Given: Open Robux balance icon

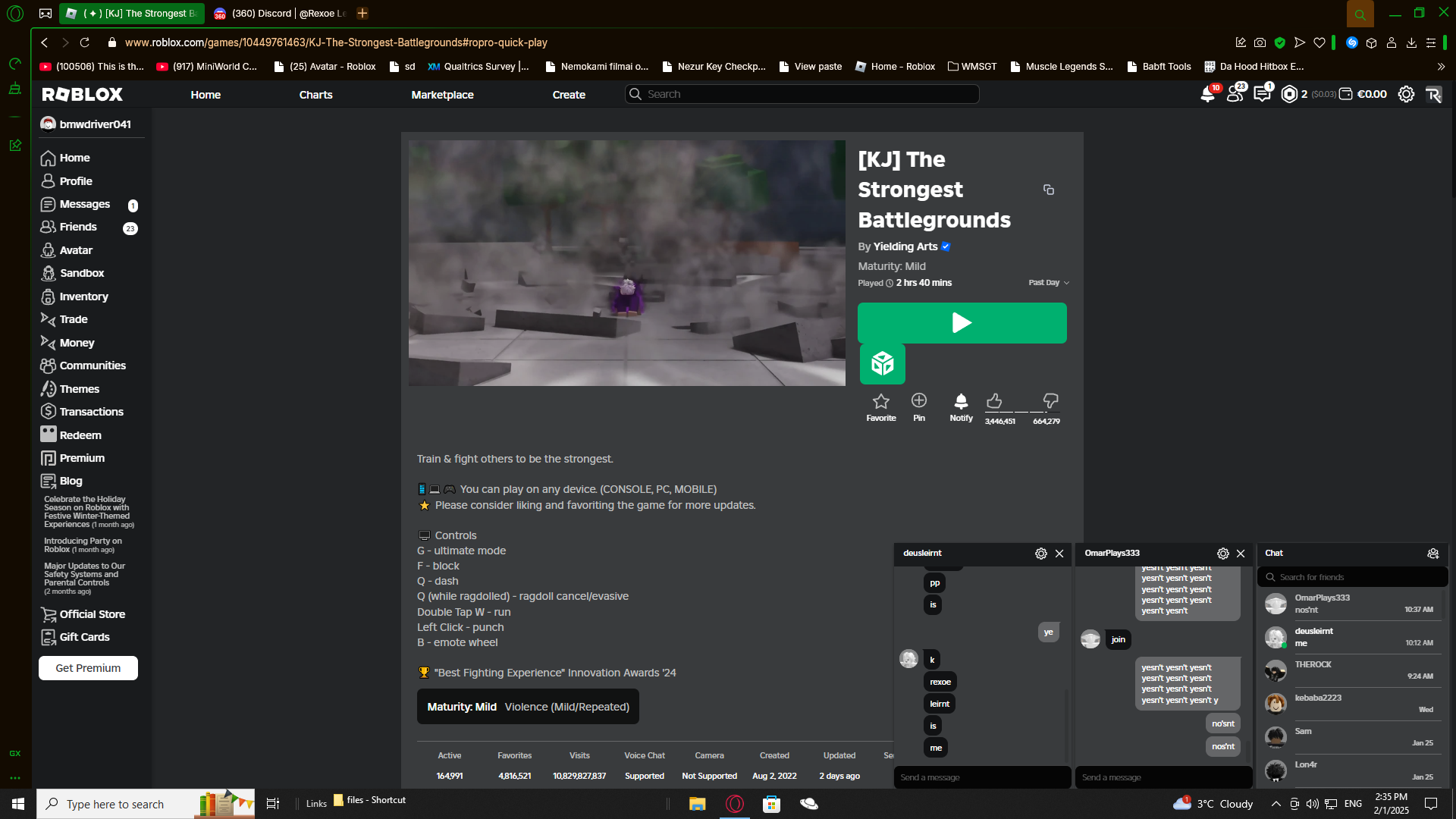Looking at the screenshot, I should (1289, 94).
